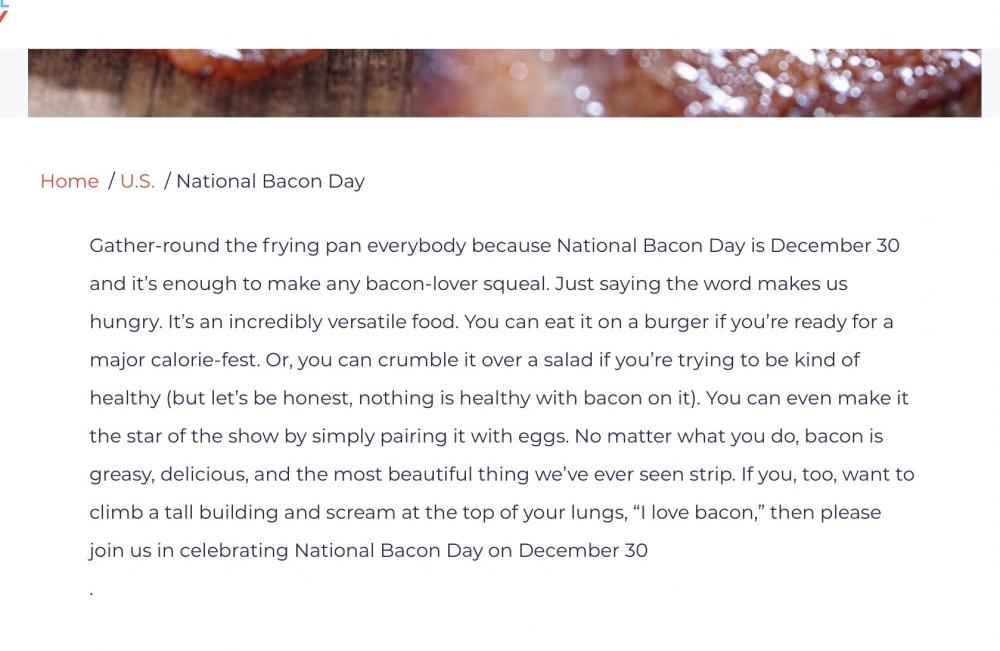The image size is (1000, 651).
Task: Click the words "incredibly versatile food"
Action: (342, 322)
